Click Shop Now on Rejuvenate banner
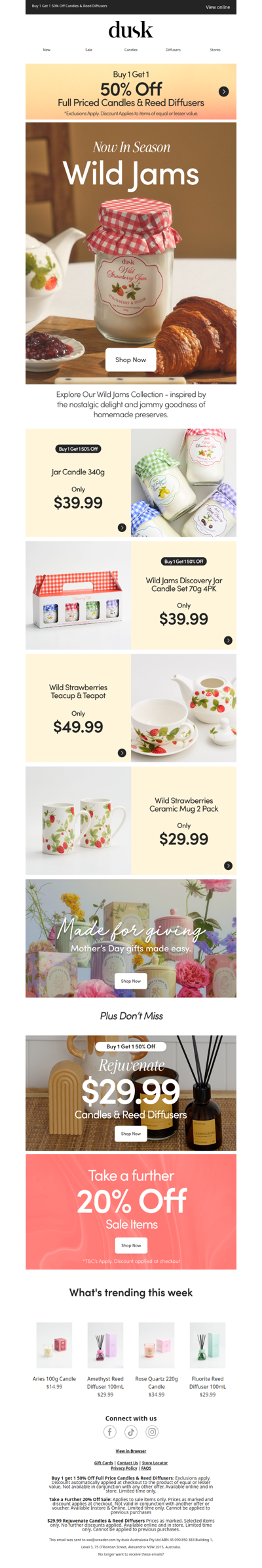262x1568 pixels. (131, 1133)
